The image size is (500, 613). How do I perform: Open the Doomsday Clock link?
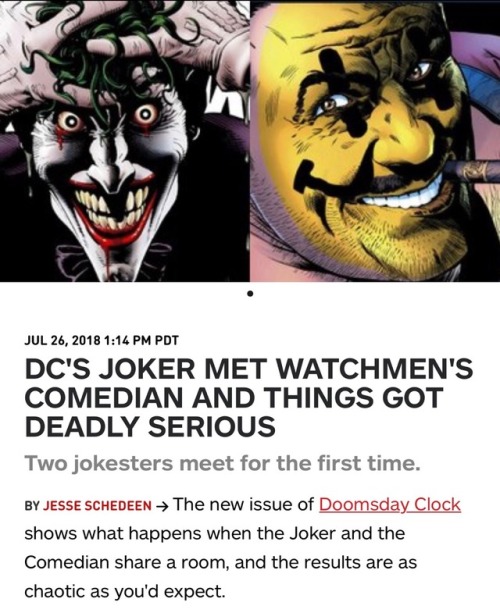pyautogui.click(x=390, y=504)
